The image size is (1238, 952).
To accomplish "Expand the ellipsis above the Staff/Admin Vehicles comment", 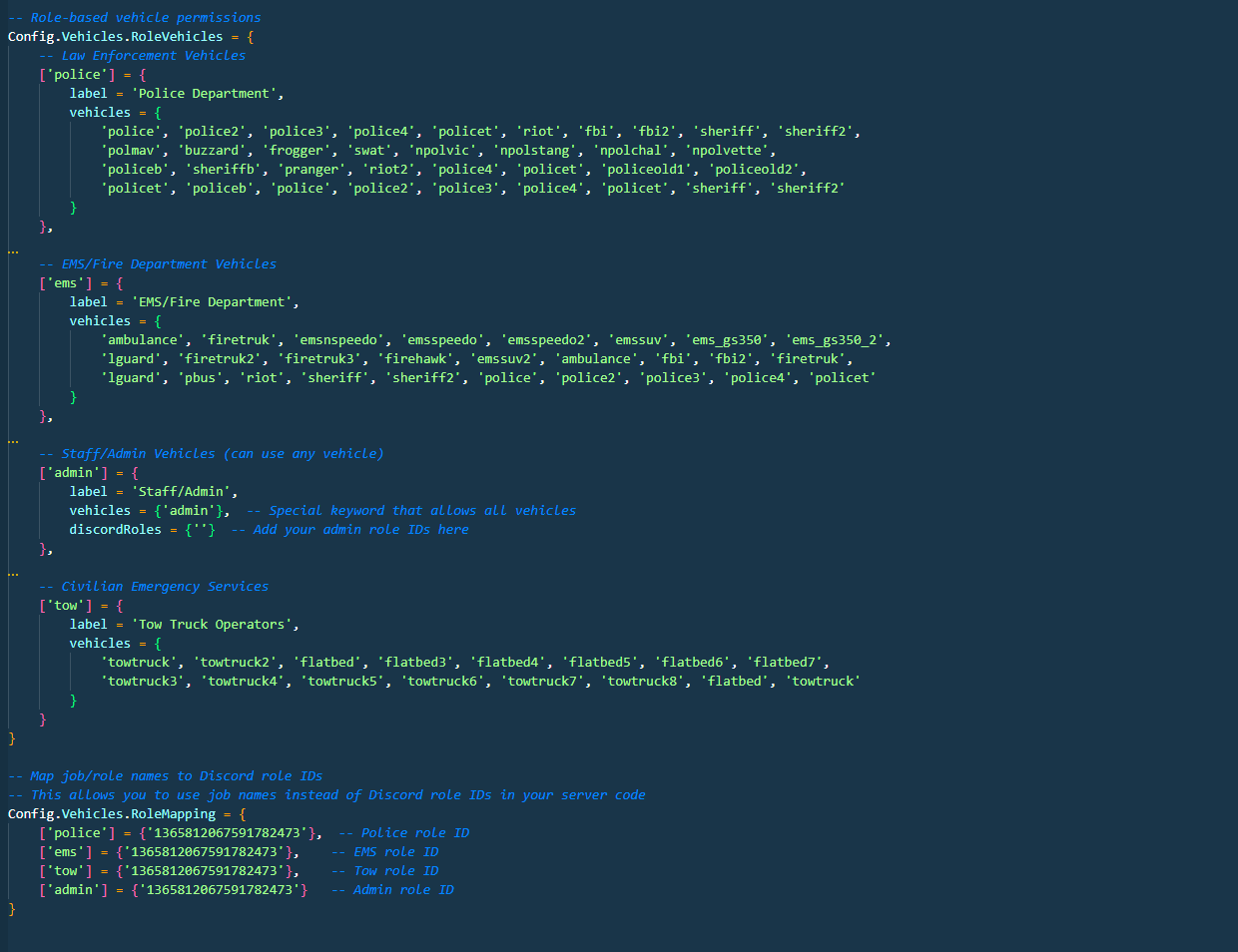I will coord(13,440).
